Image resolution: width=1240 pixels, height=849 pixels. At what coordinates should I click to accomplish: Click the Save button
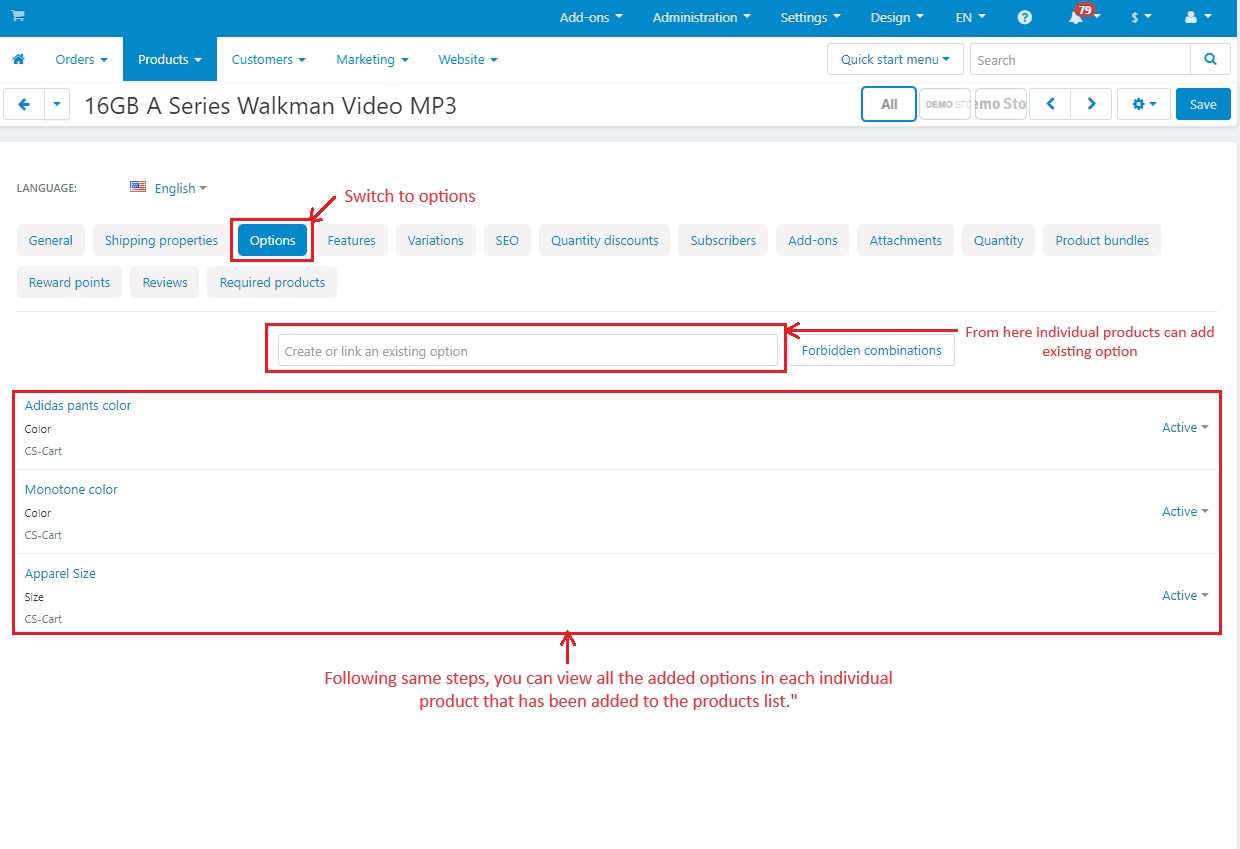[x=1203, y=104]
